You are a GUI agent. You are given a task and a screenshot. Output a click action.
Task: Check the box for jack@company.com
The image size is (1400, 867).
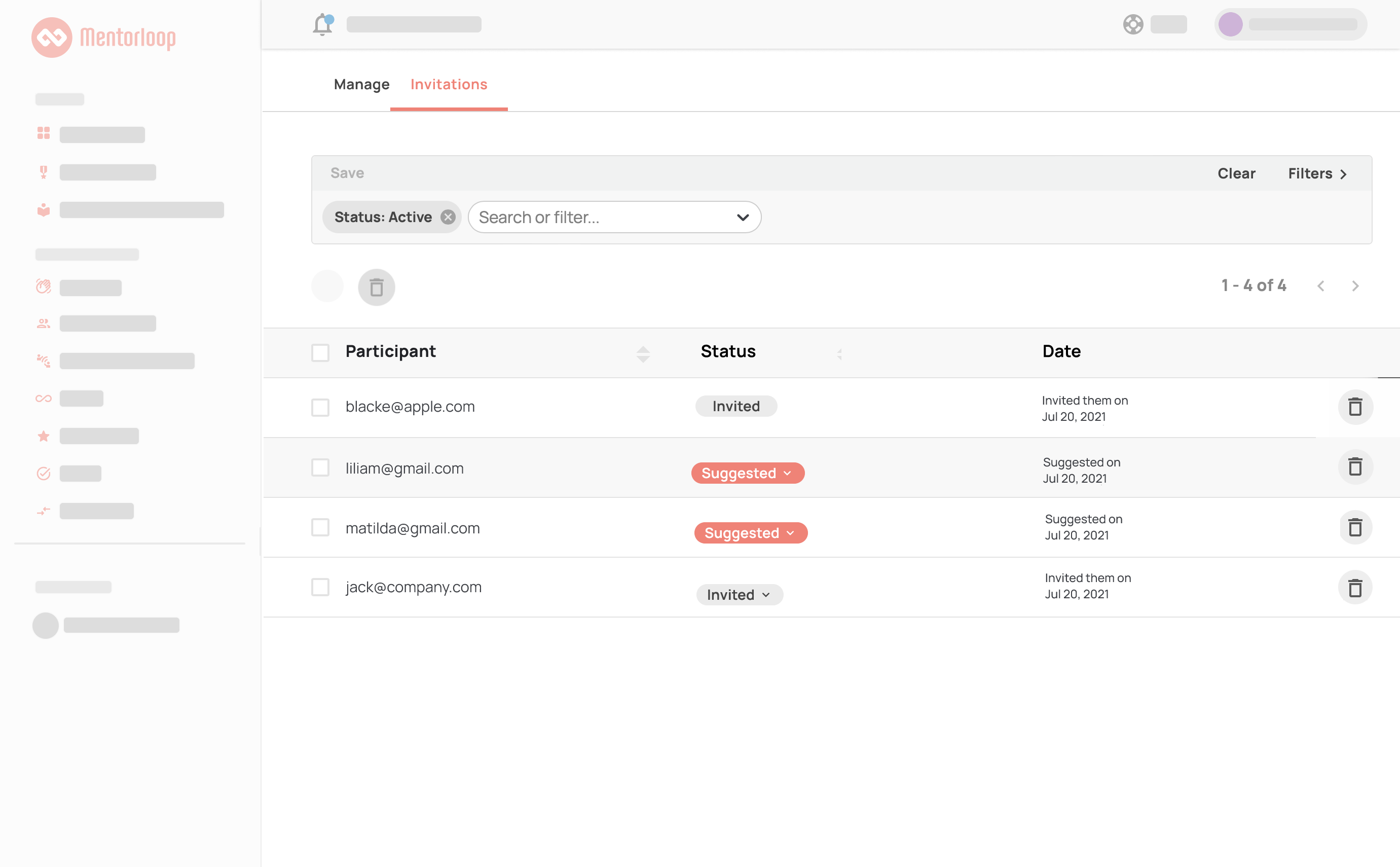click(x=320, y=587)
